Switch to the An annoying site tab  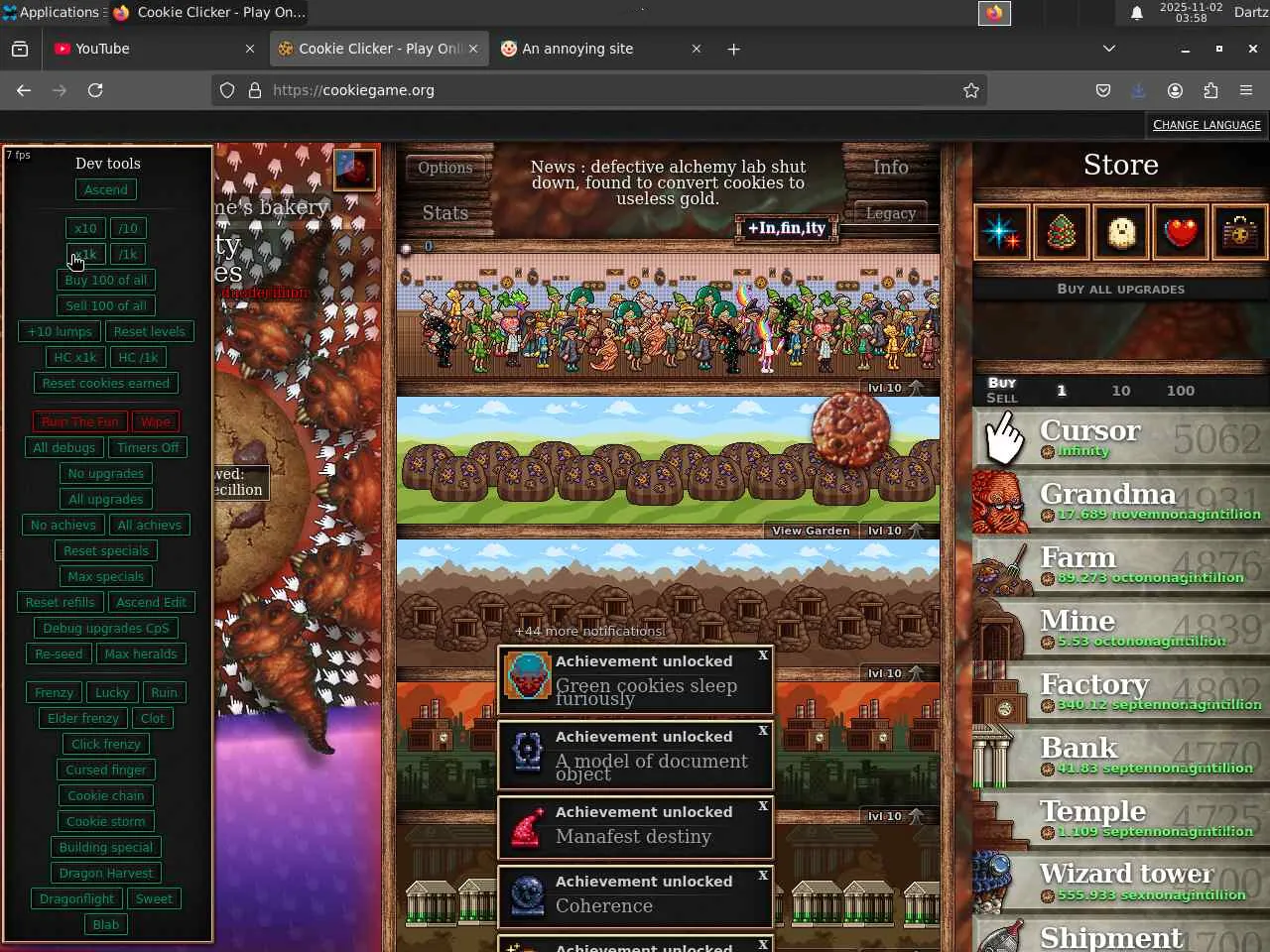(x=602, y=49)
